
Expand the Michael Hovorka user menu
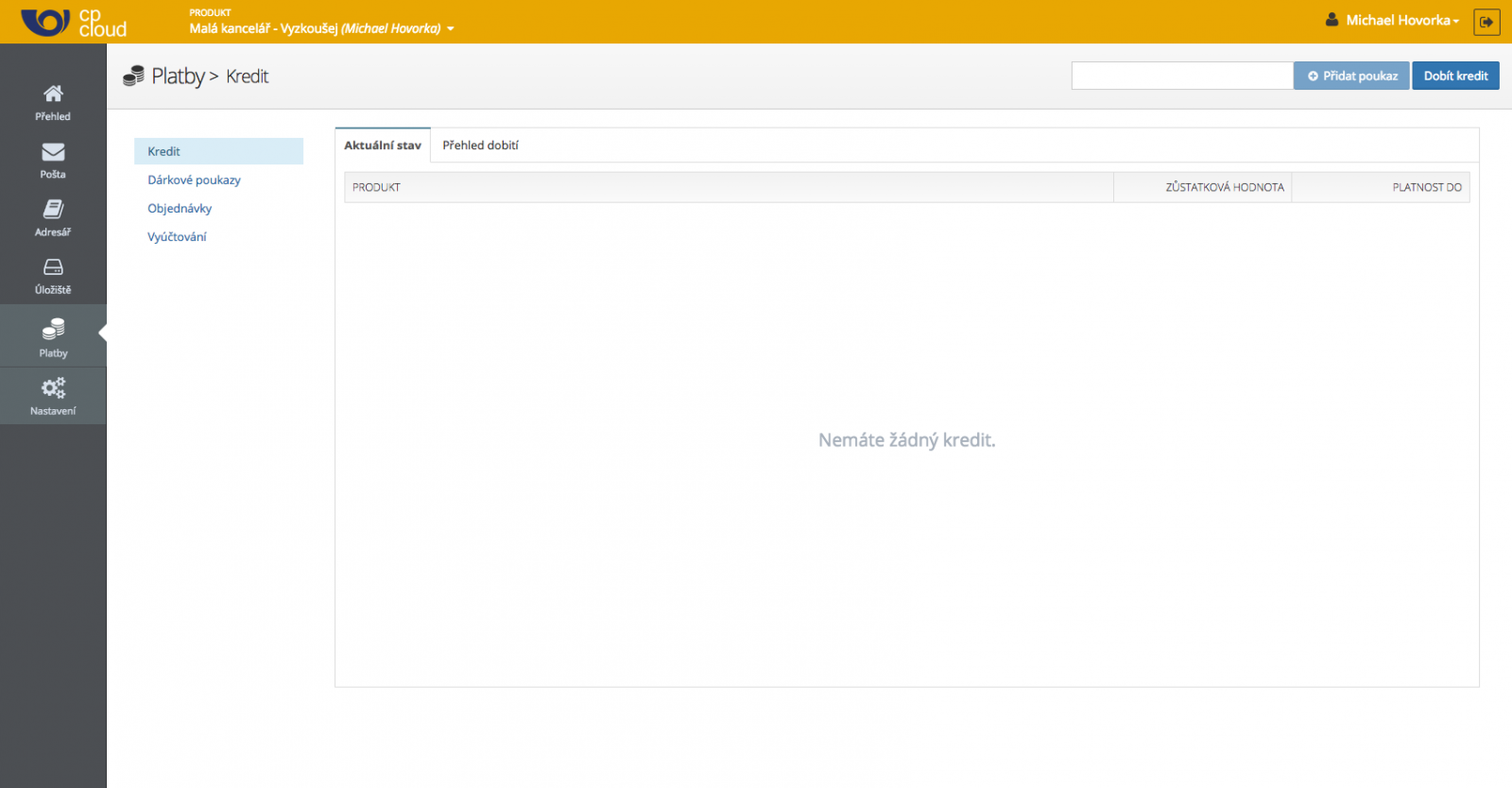[x=1392, y=20]
